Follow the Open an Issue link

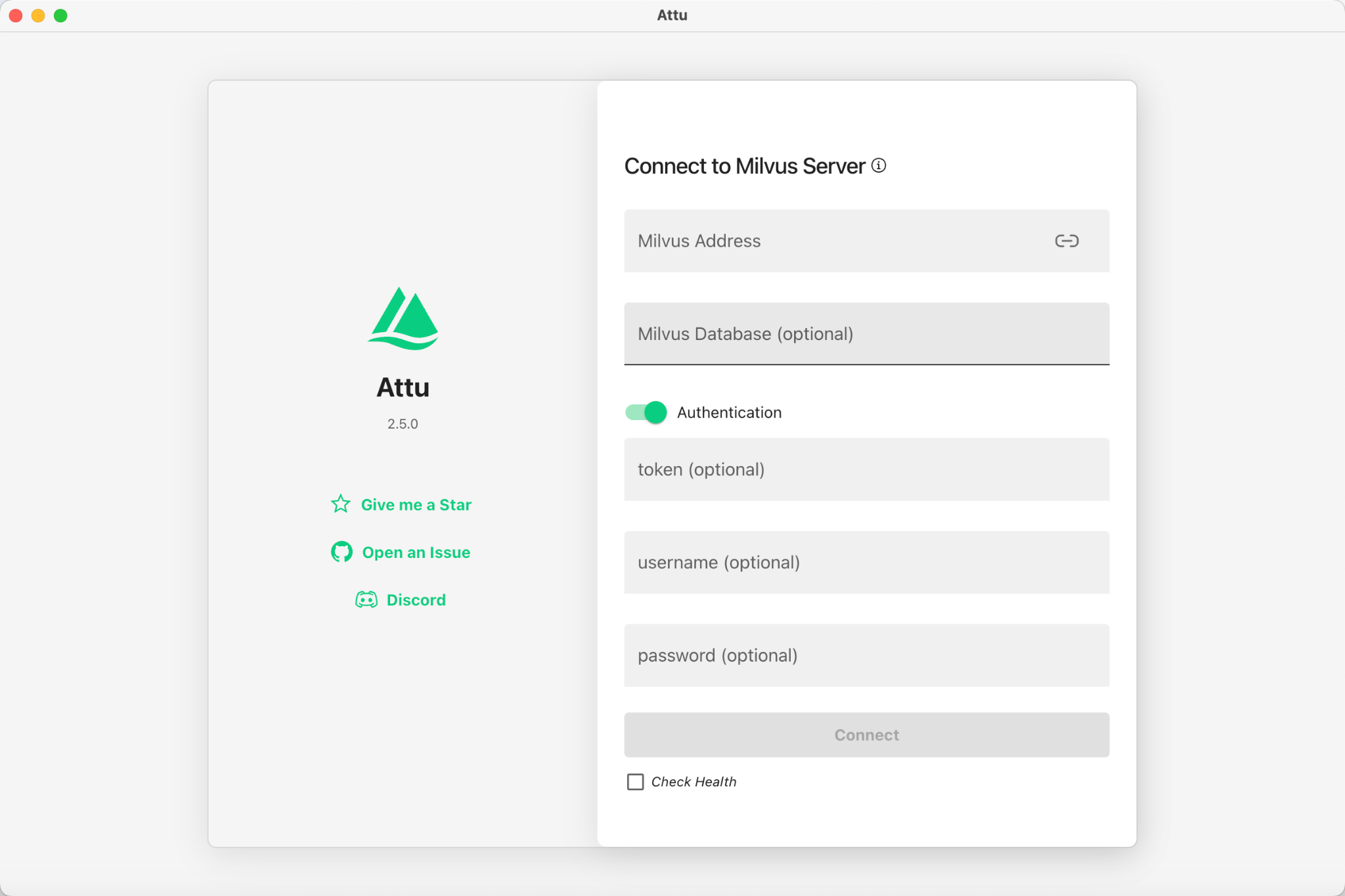416,553
